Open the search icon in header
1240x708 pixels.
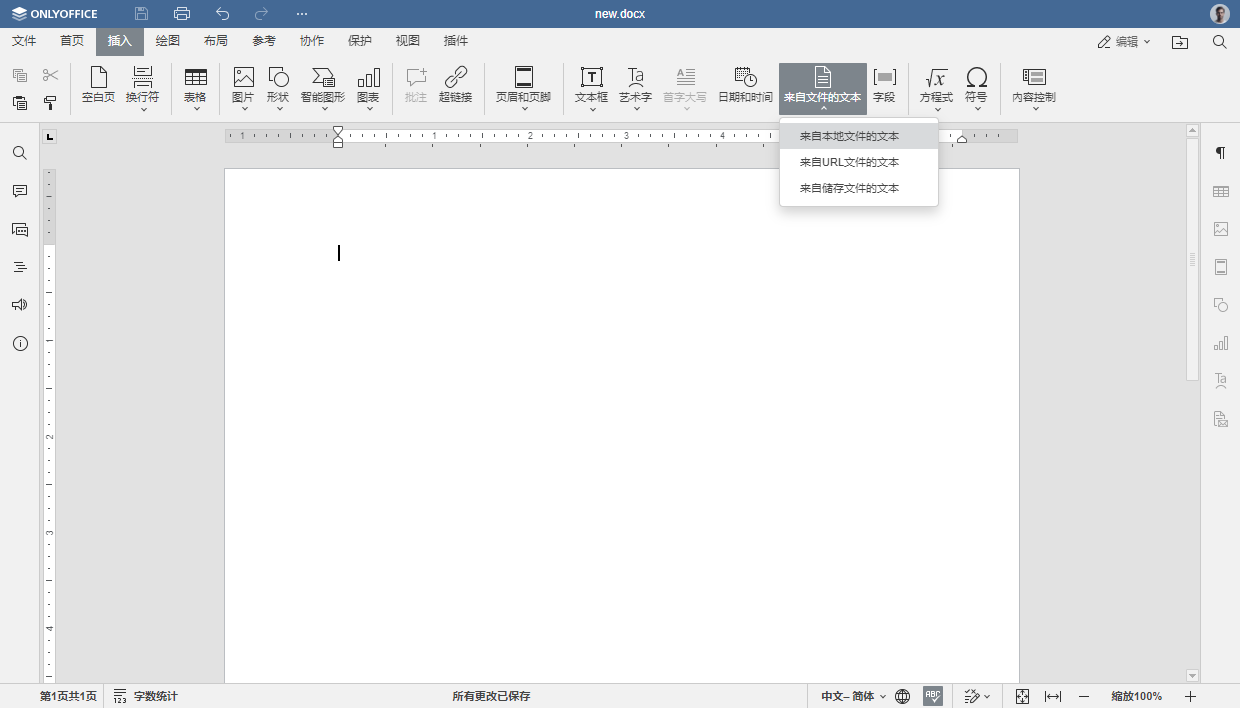[1220, 42]
